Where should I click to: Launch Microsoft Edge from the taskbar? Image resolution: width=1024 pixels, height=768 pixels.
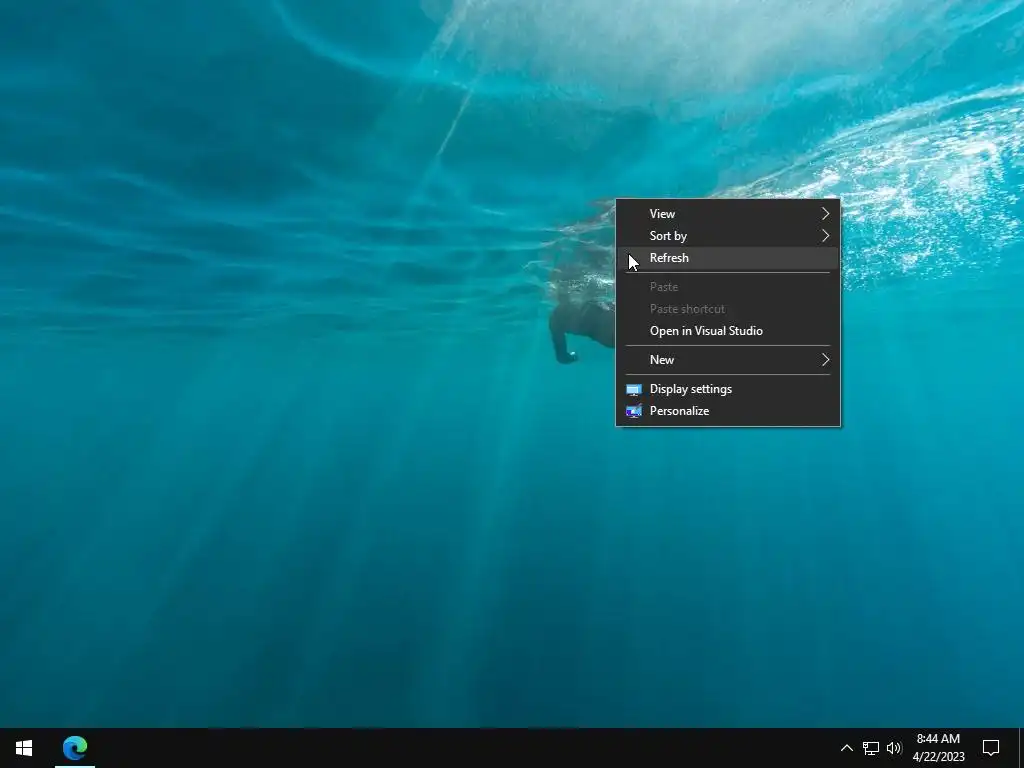coord(75,748)
